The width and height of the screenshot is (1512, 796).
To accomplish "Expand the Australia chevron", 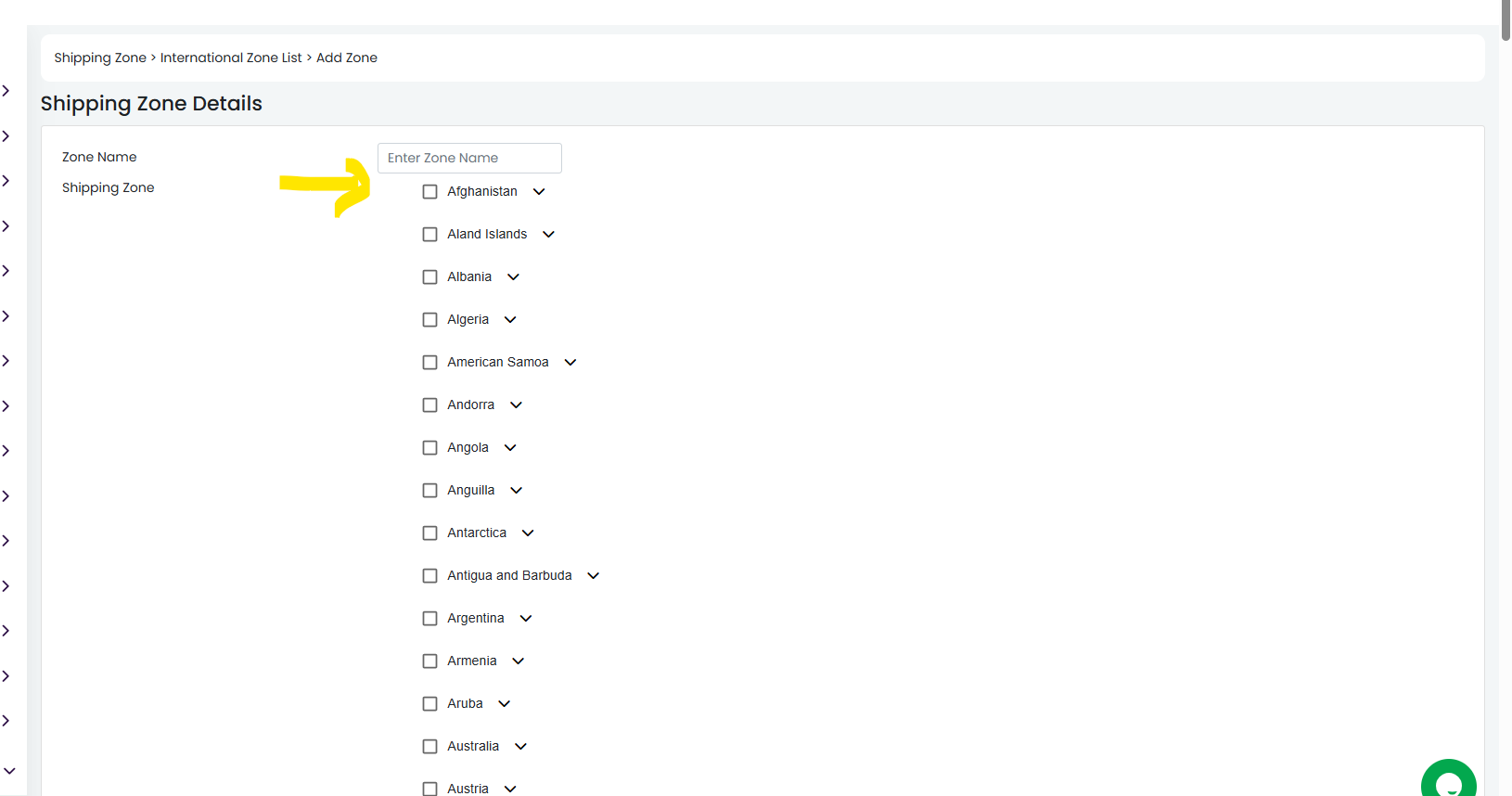I will 521,747.
